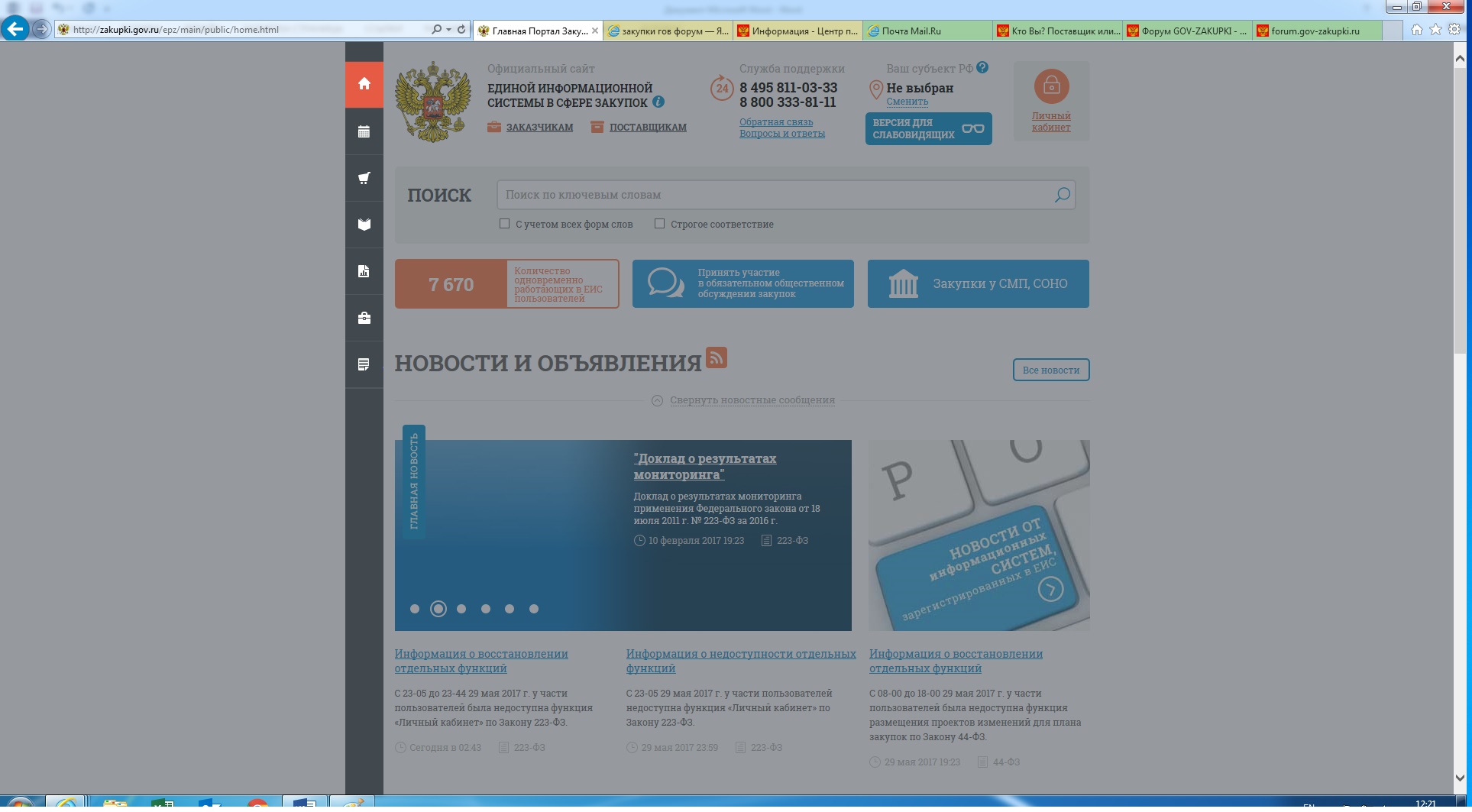1472x812 pixels.
Task: Open the address bar search dropdown arrow
Action: (448, 30)
